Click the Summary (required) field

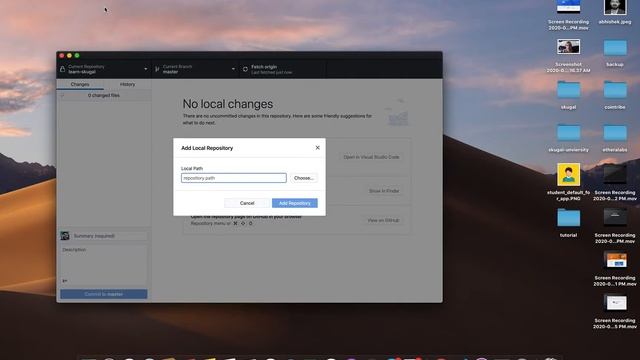[x=109, y=236]
